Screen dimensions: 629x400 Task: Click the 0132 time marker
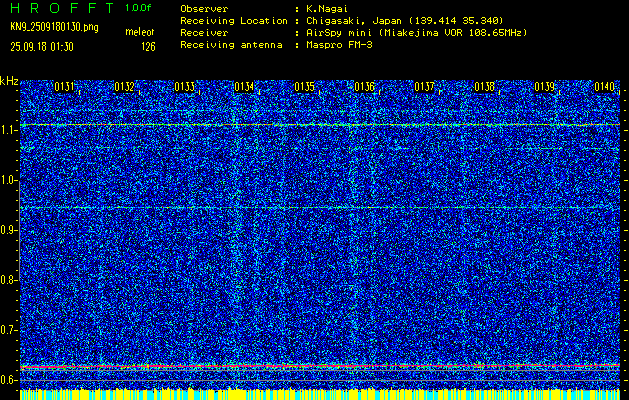pyautogui.click(x=124, y=87)
